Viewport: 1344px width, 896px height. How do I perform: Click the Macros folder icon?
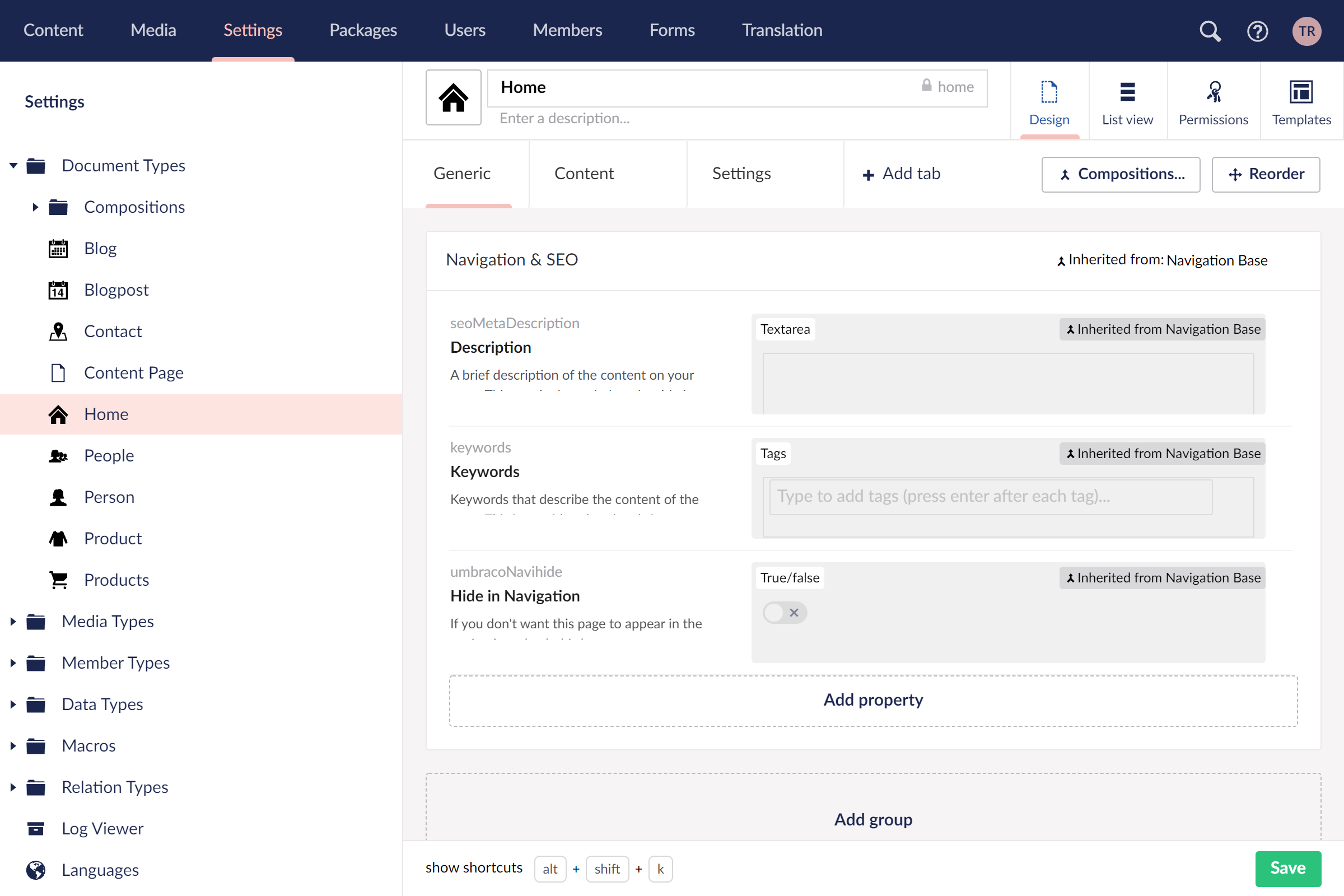click(35, 746)
